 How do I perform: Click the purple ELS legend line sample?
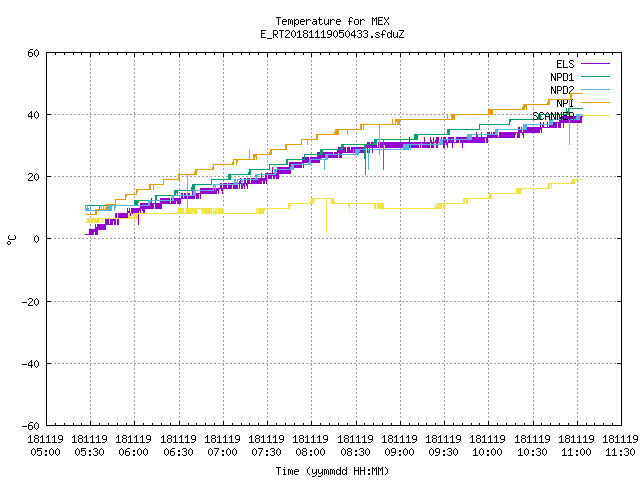(x=595, y=64)
